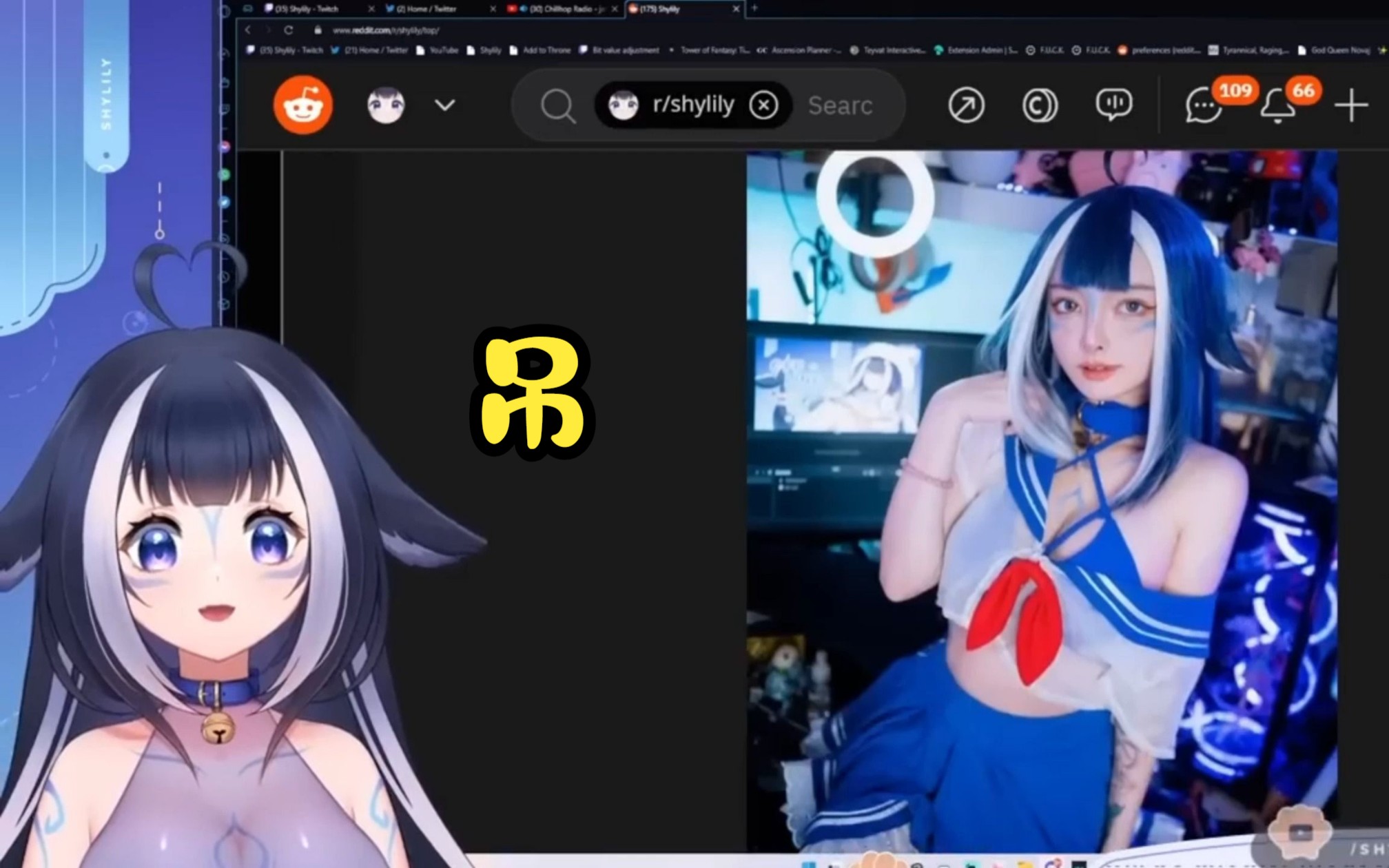Open the Add to Throne bookmark
1389x868 pixels.
click(x=540, y=50)
